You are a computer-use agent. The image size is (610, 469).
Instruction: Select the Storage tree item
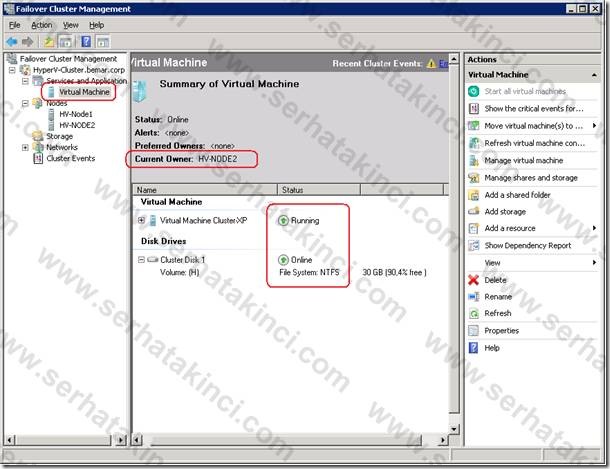coord(60,136)
